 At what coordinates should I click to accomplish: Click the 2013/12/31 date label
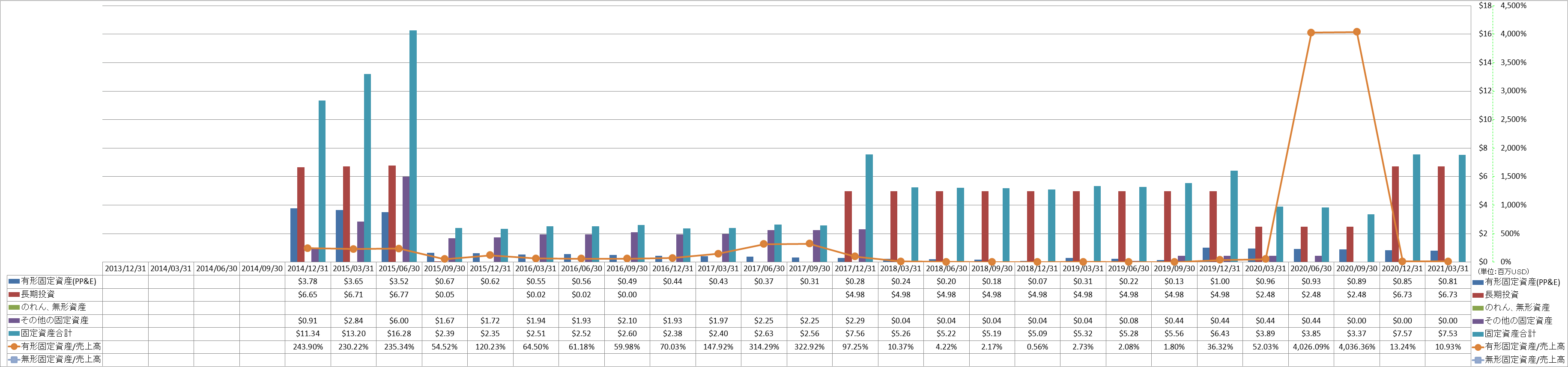coord(125,269)
